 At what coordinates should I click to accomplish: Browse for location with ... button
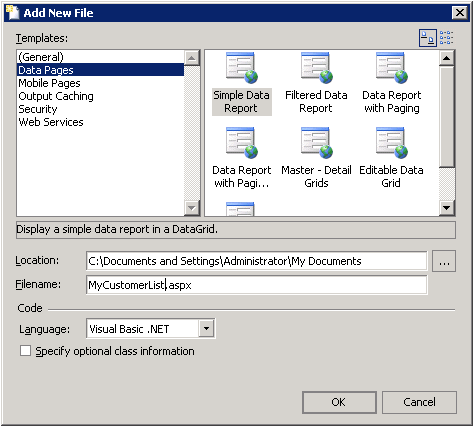coord(444,261)
